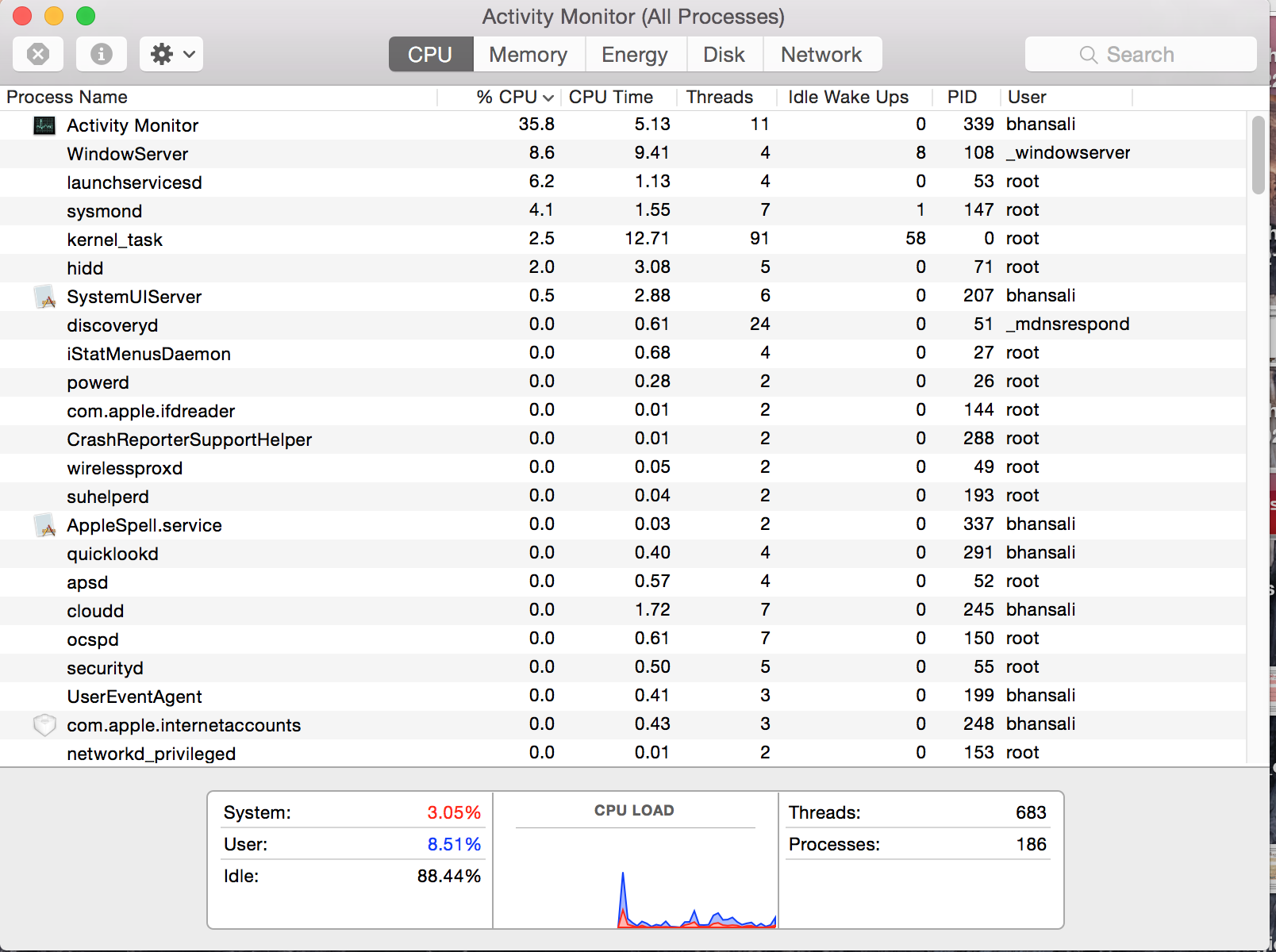1276x952 pixels.
Task: Switch to the Energy tab
Action: click(x=634, y=54)
